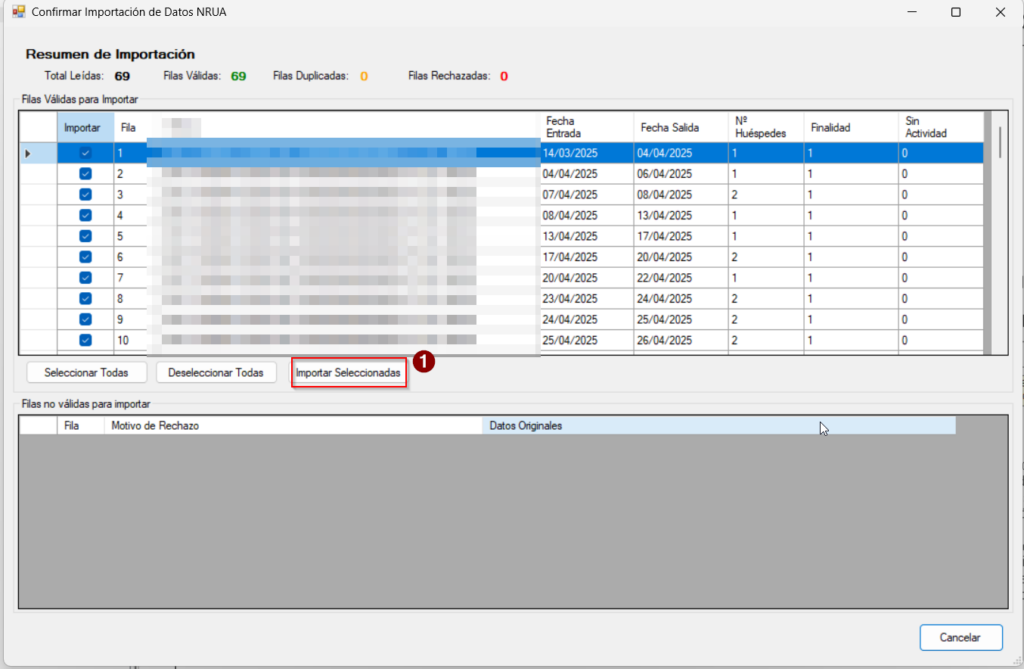Cancel the import dialog
The image size is (1024, 669).
click(959, 637)
